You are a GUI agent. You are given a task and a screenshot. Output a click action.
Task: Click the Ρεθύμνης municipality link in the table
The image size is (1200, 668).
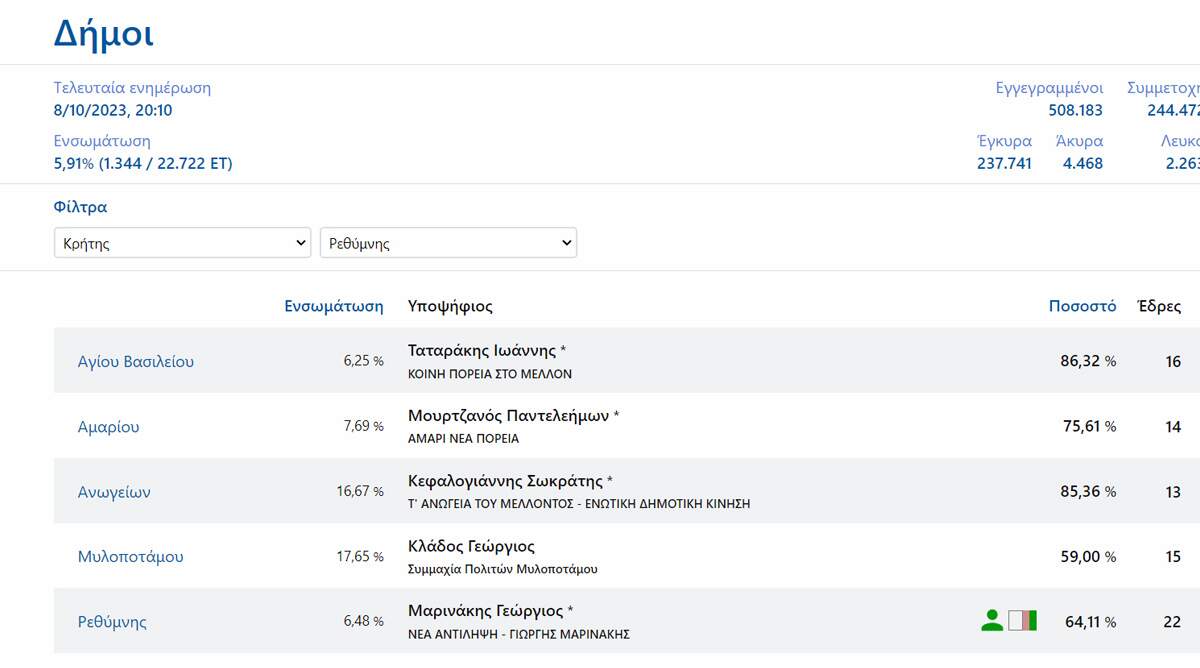click(113, 622)
